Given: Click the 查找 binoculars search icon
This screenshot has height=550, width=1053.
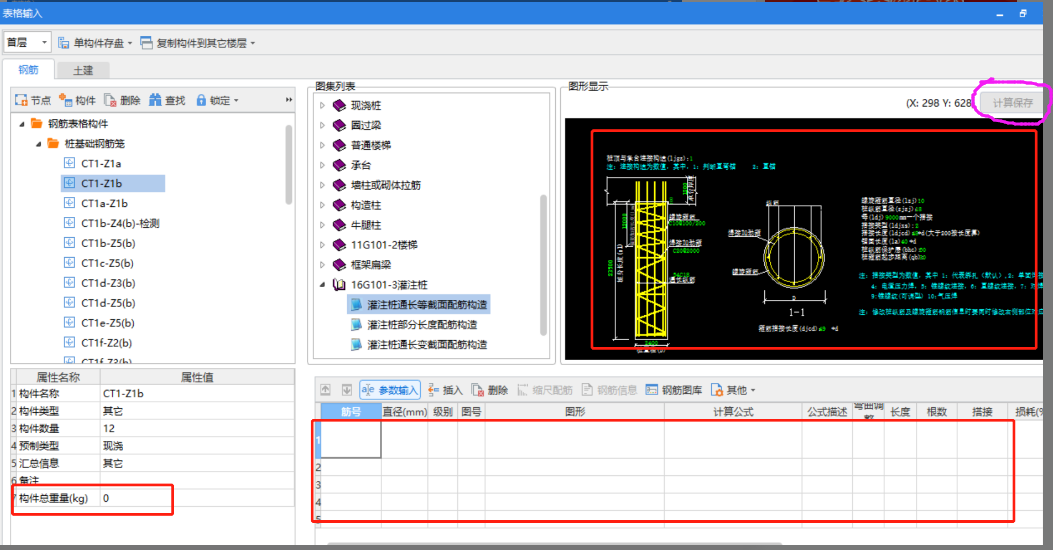Looking at the screenshot, I should point(155,100).
